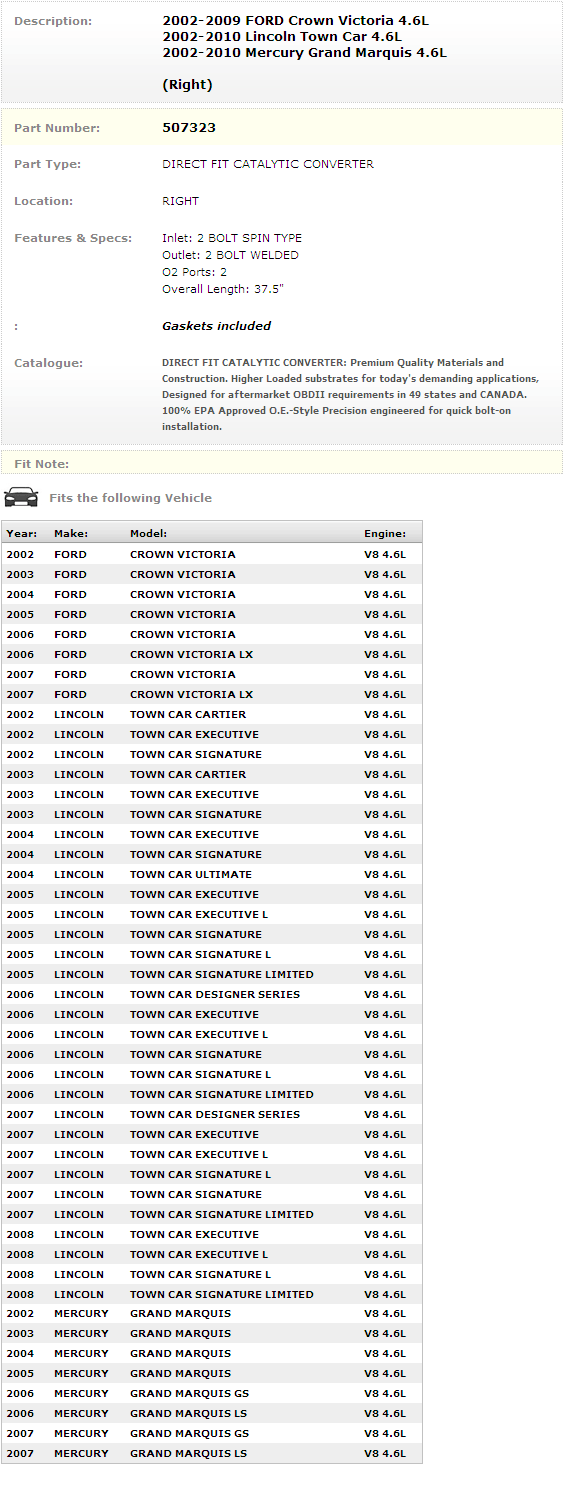Click the Catalogue label

click(48, 363)
